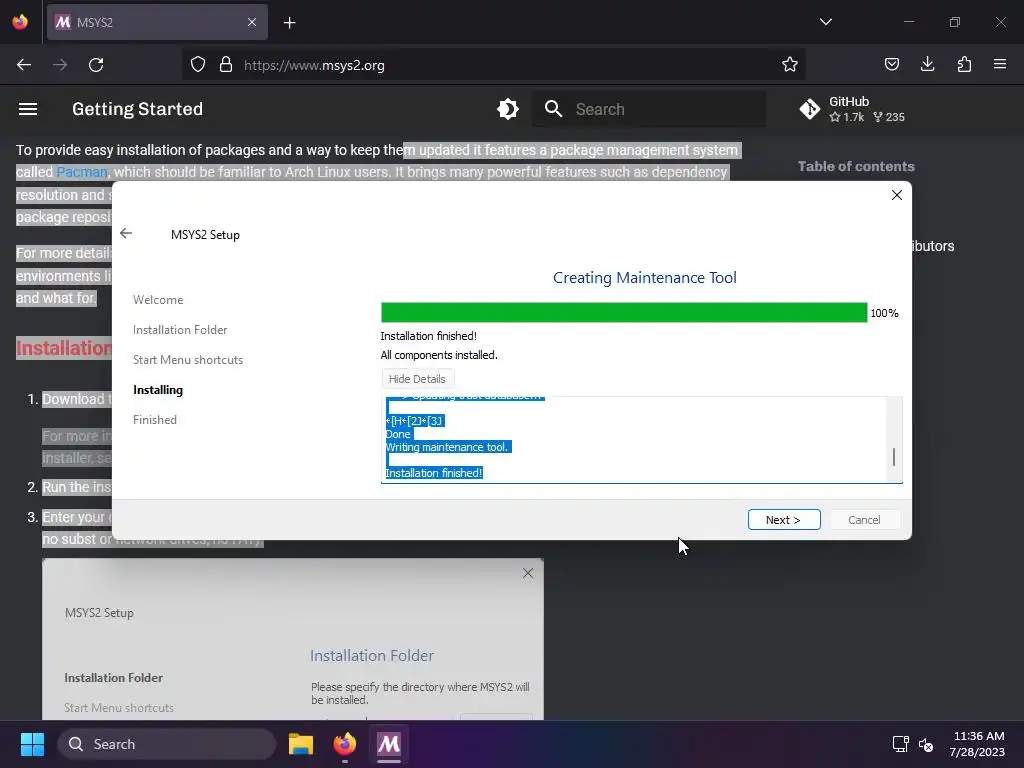
Task: Click the GitHub git logo icon
Action: 810,109
